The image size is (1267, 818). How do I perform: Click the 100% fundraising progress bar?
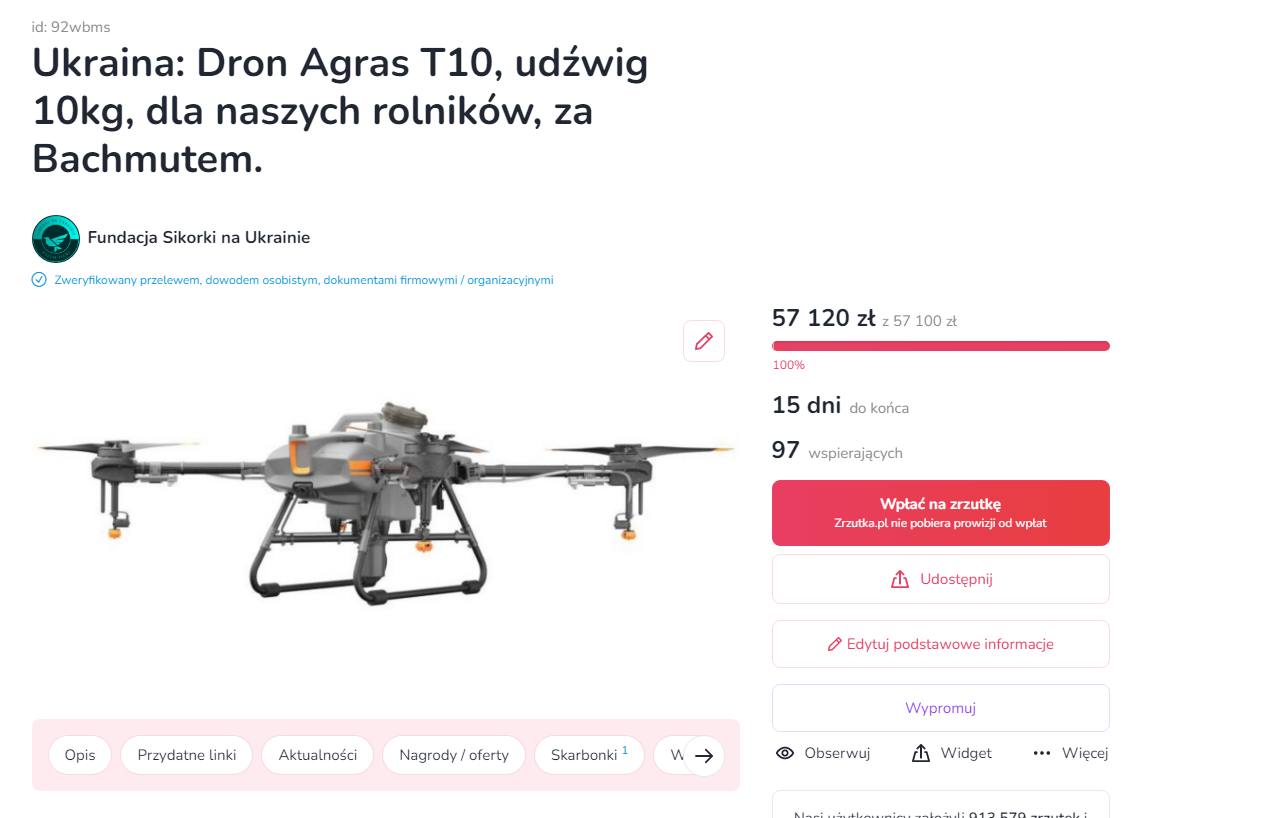(x=941, y=346)
